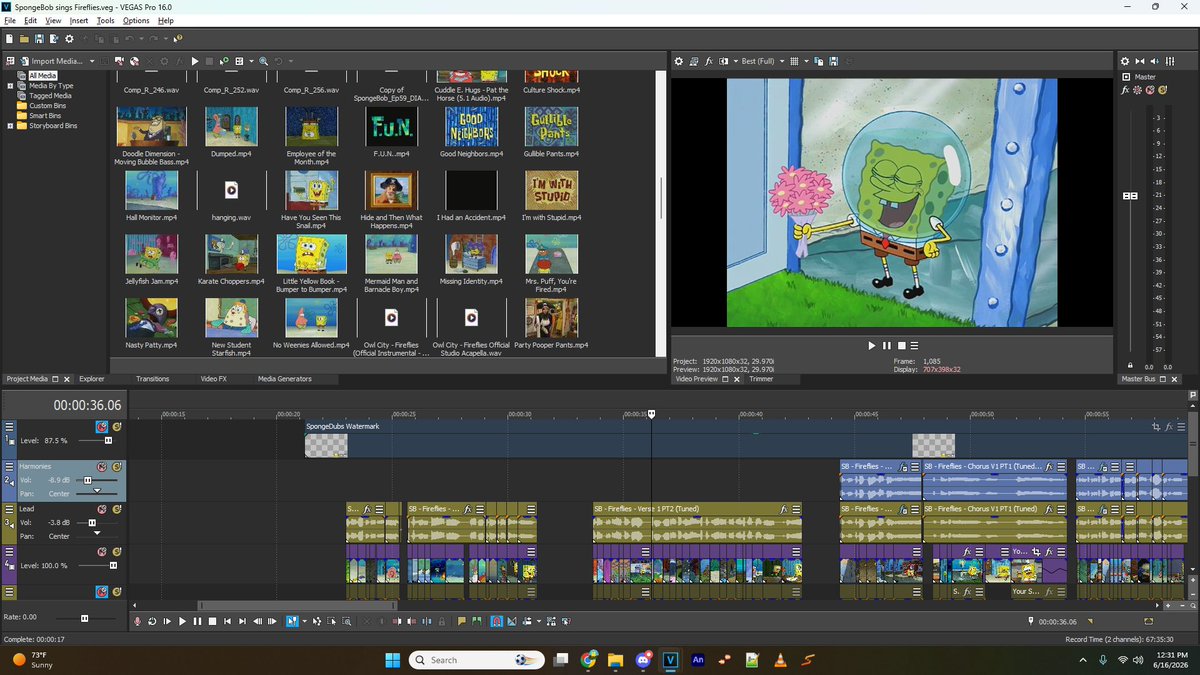Select the hanging.wav media item
This screenshot has height=675, width=1200.
[232, 190]
